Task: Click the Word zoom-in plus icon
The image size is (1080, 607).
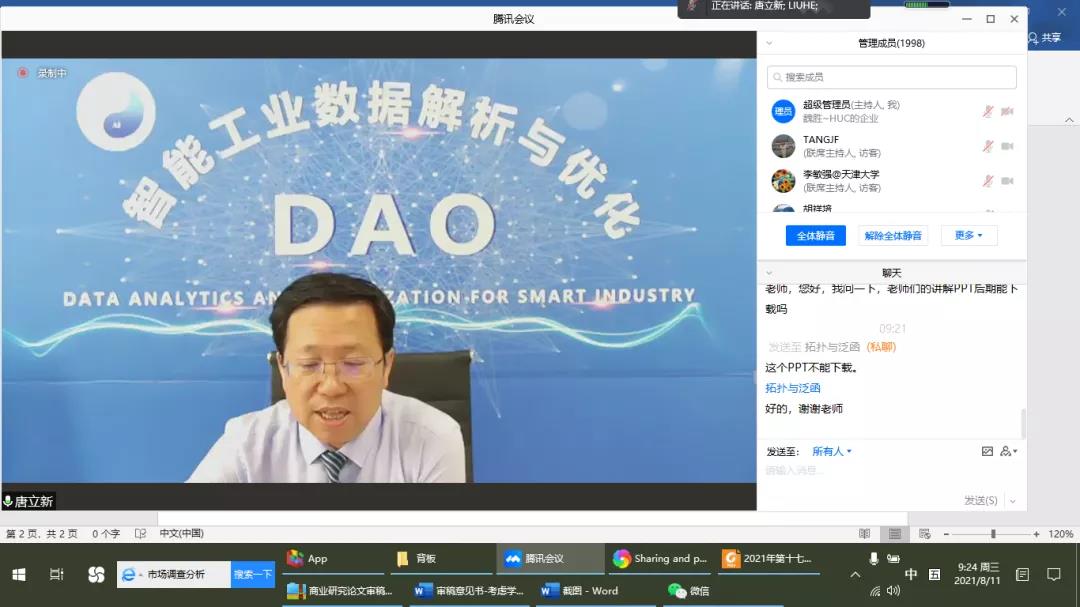Action: [1036, 534]
